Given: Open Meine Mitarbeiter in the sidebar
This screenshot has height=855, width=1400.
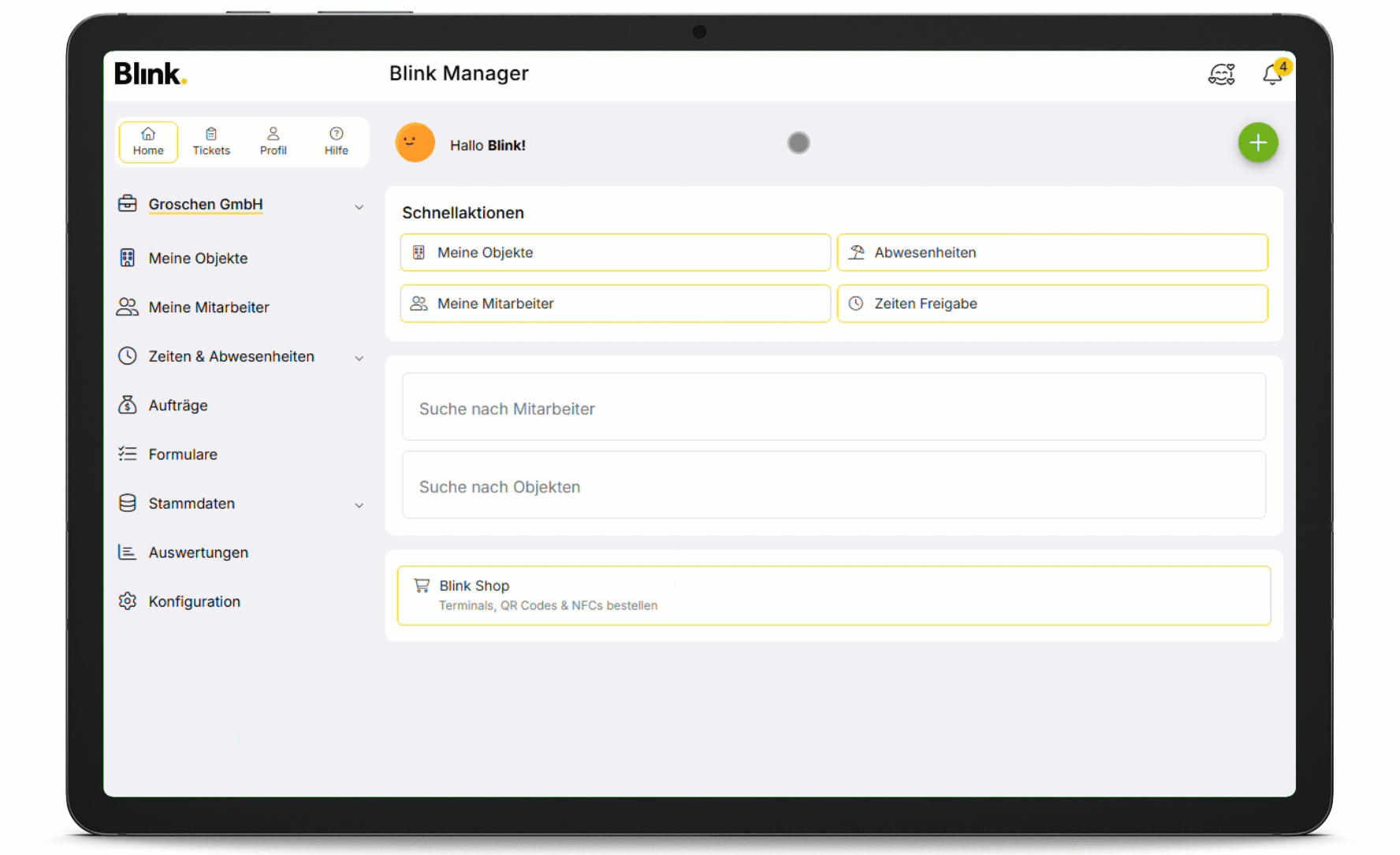Looking at the screenshot, I should (x=208, y=307).
